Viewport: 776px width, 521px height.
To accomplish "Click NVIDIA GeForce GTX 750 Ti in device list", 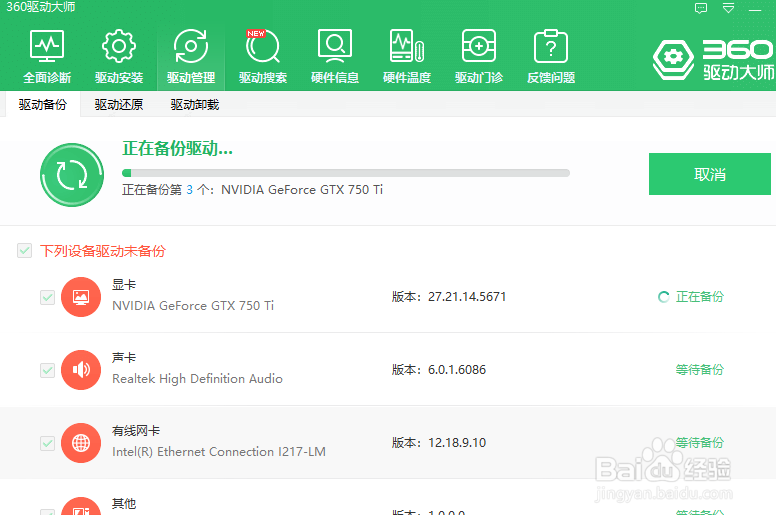I will point(193,306).
